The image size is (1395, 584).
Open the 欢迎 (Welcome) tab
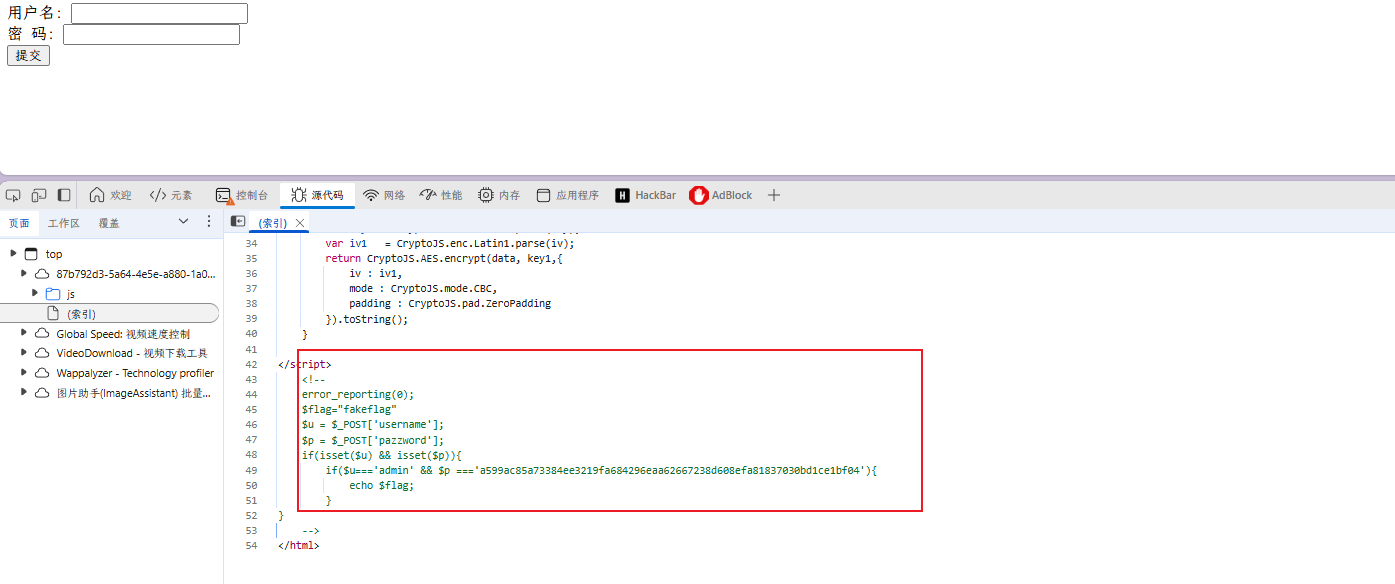point(110,195)
